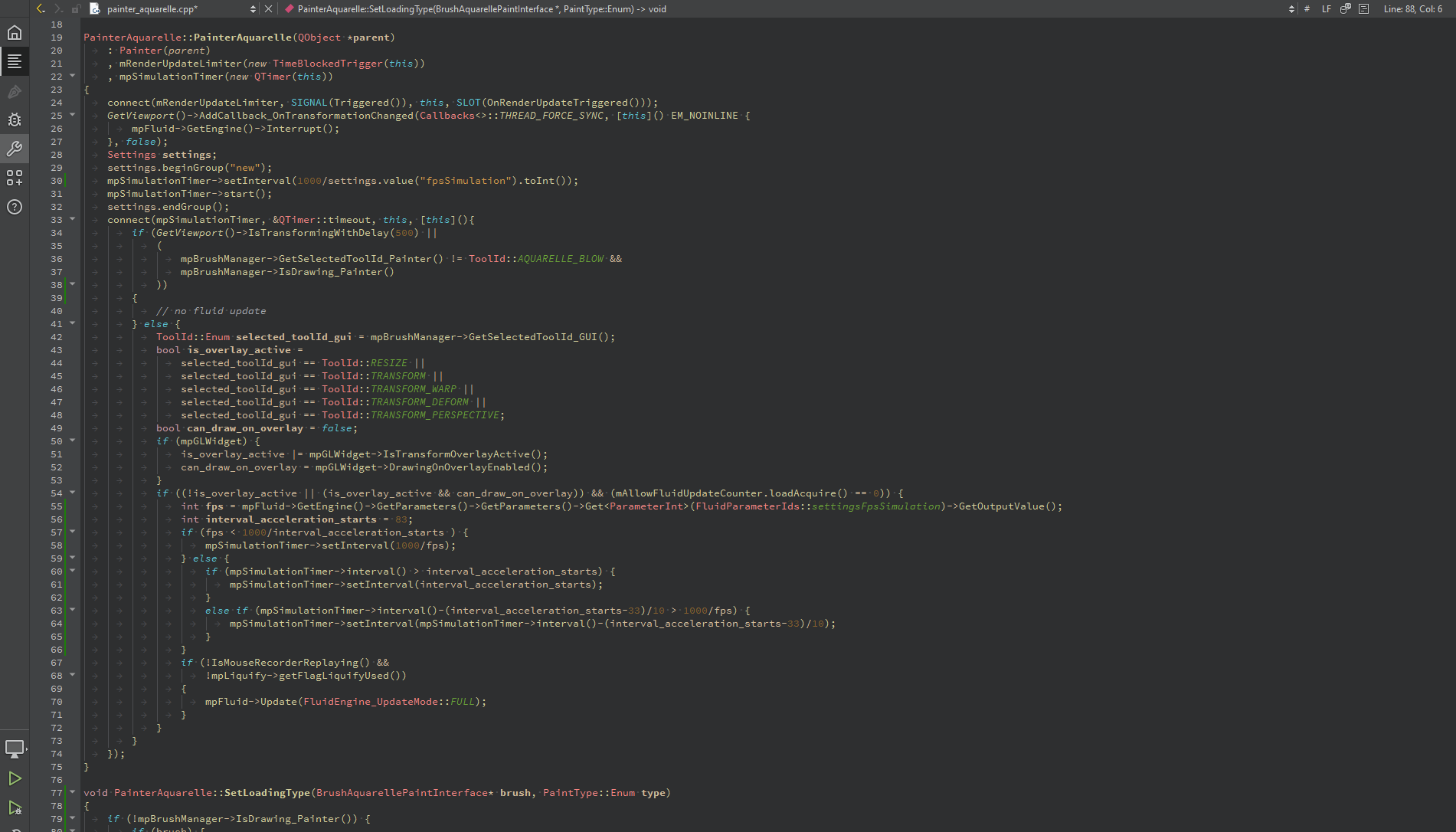Click SetLoadingType function name on line 77
Screen dimensions: 1456x832
(x=267, y=793)
